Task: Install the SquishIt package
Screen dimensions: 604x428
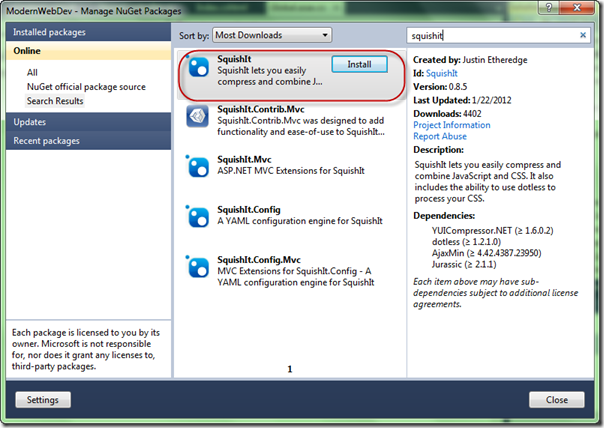Action: pyautogui.click(x=359, y=64)
